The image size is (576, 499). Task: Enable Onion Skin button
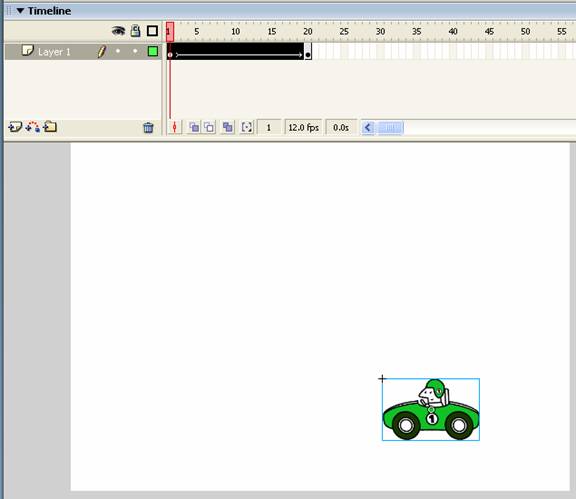tap(194, 128)
